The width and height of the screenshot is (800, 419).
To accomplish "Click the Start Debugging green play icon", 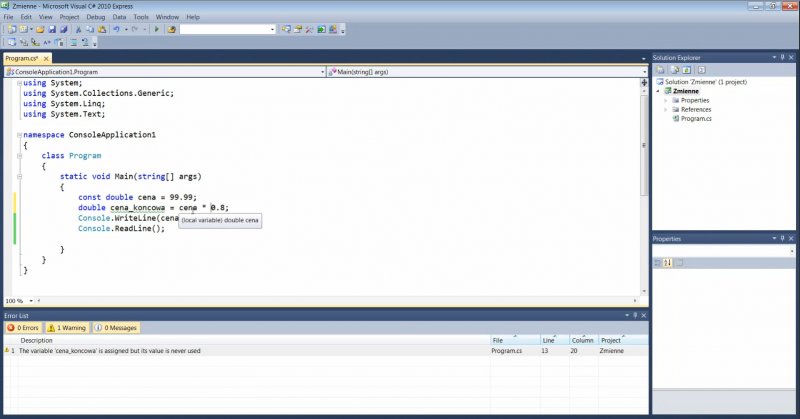I will [x=157, y=30].
